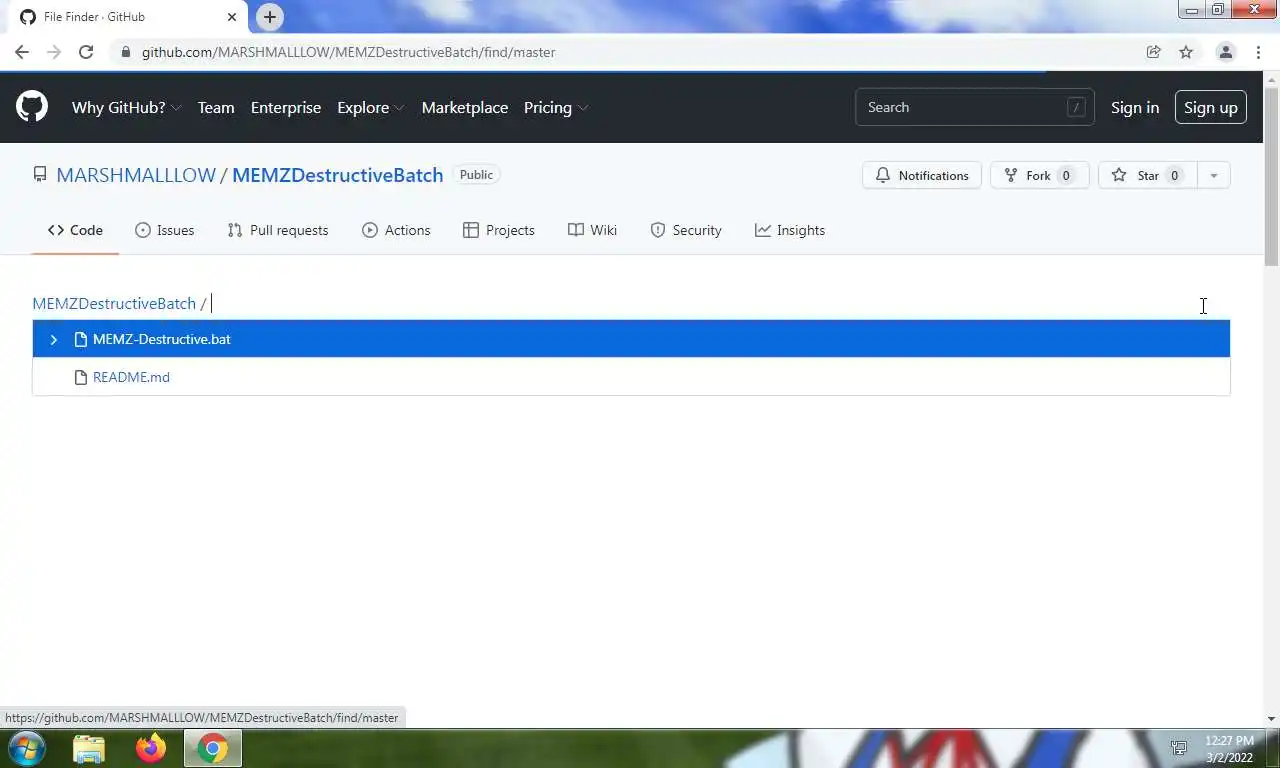
Task: Focus the GitHub search field
Action: (975, 107)
